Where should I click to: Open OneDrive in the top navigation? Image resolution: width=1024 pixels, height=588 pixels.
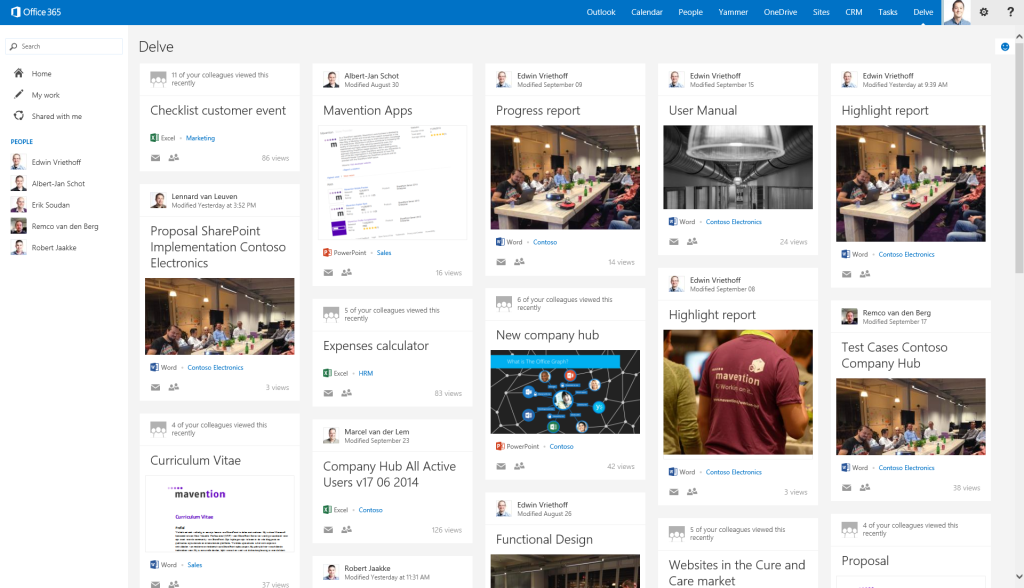coord(780,12)
